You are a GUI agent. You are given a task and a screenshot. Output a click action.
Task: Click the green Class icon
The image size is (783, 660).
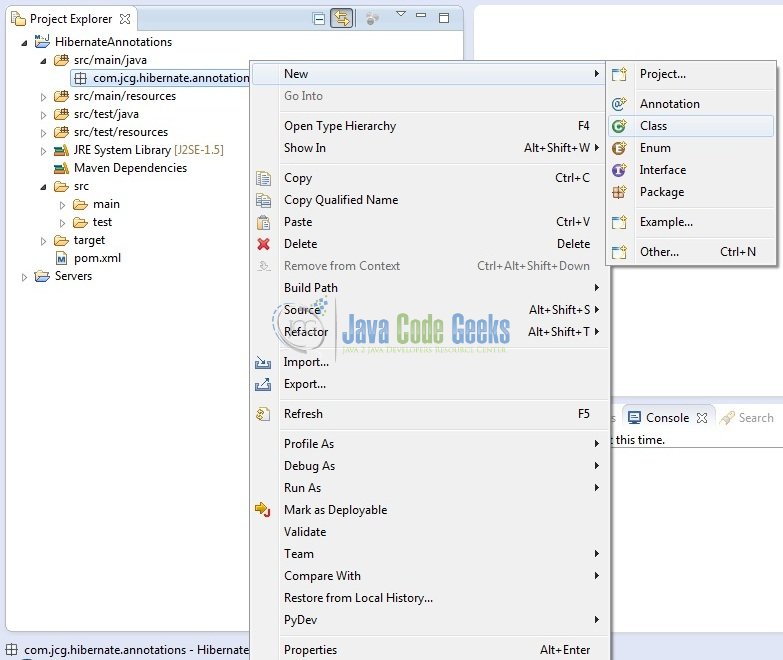click(619, 126)
